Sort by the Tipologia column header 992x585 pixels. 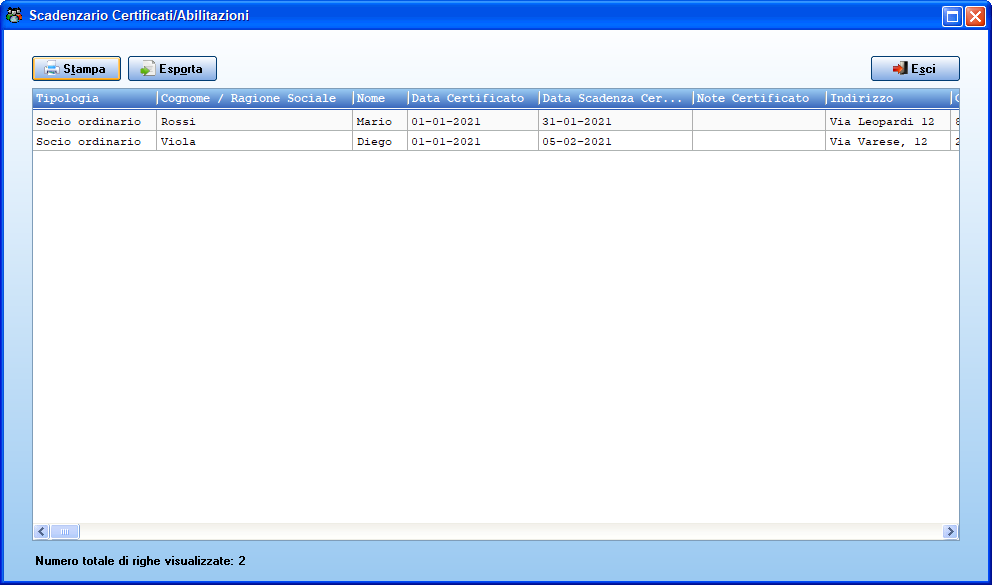coord(94,98)
